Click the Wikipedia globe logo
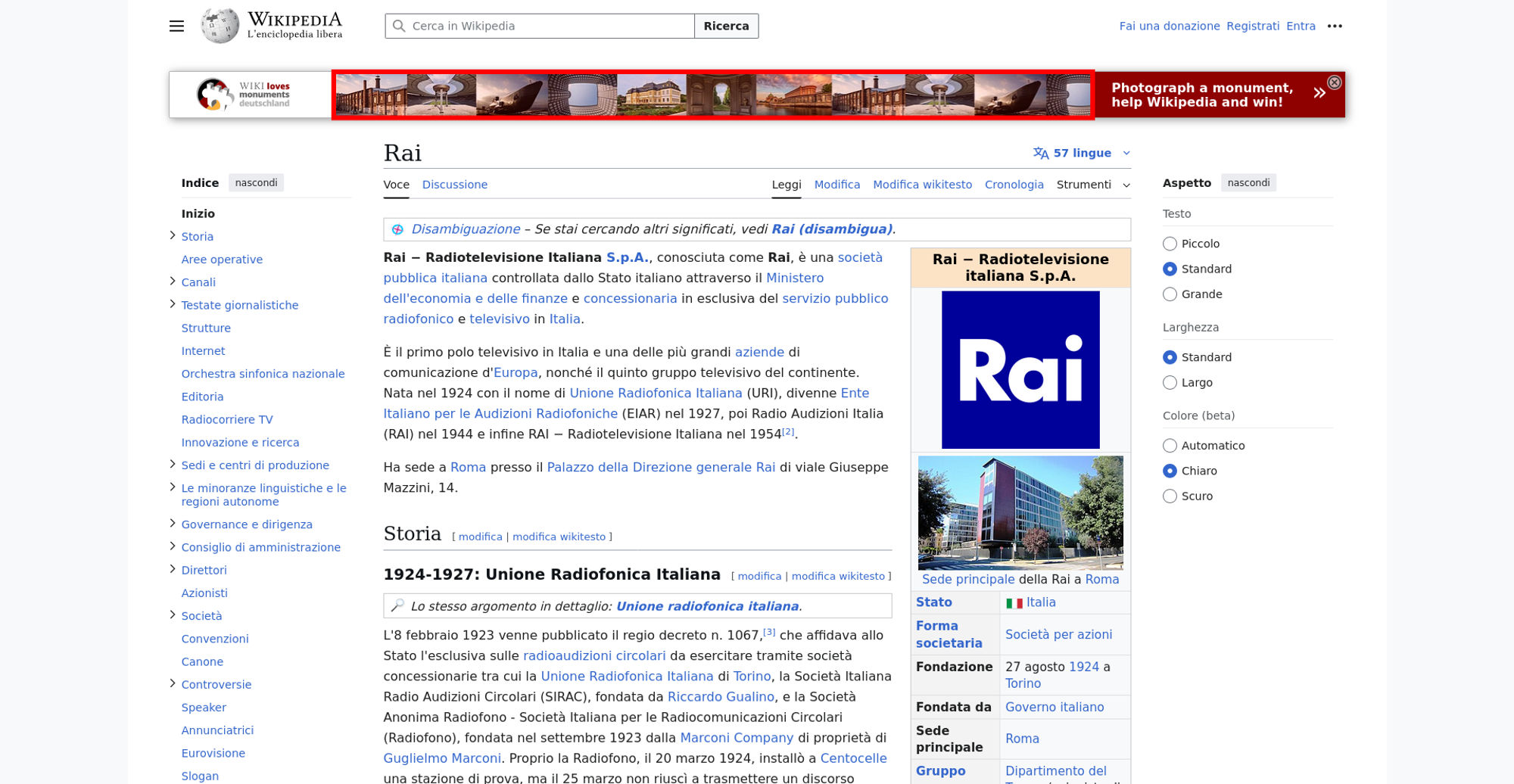Viewport: 1514px width, 784px height. 220,26
